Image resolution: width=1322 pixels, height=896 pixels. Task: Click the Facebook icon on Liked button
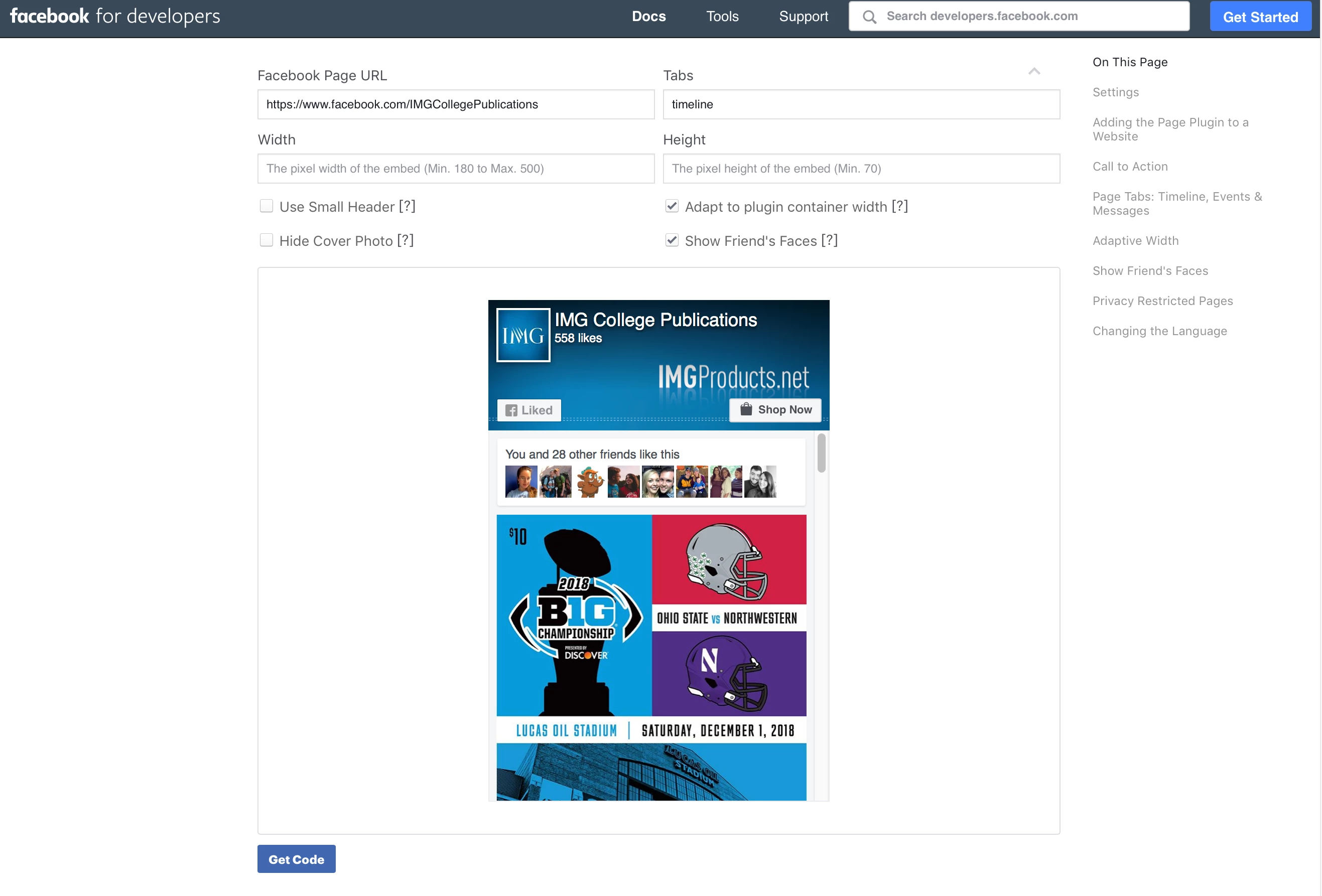pos(511,410)
